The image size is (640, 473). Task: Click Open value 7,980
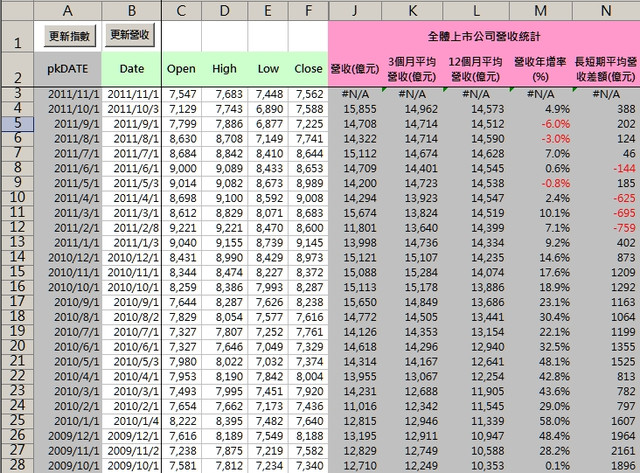pyautogui.click(x=181, y=362)
